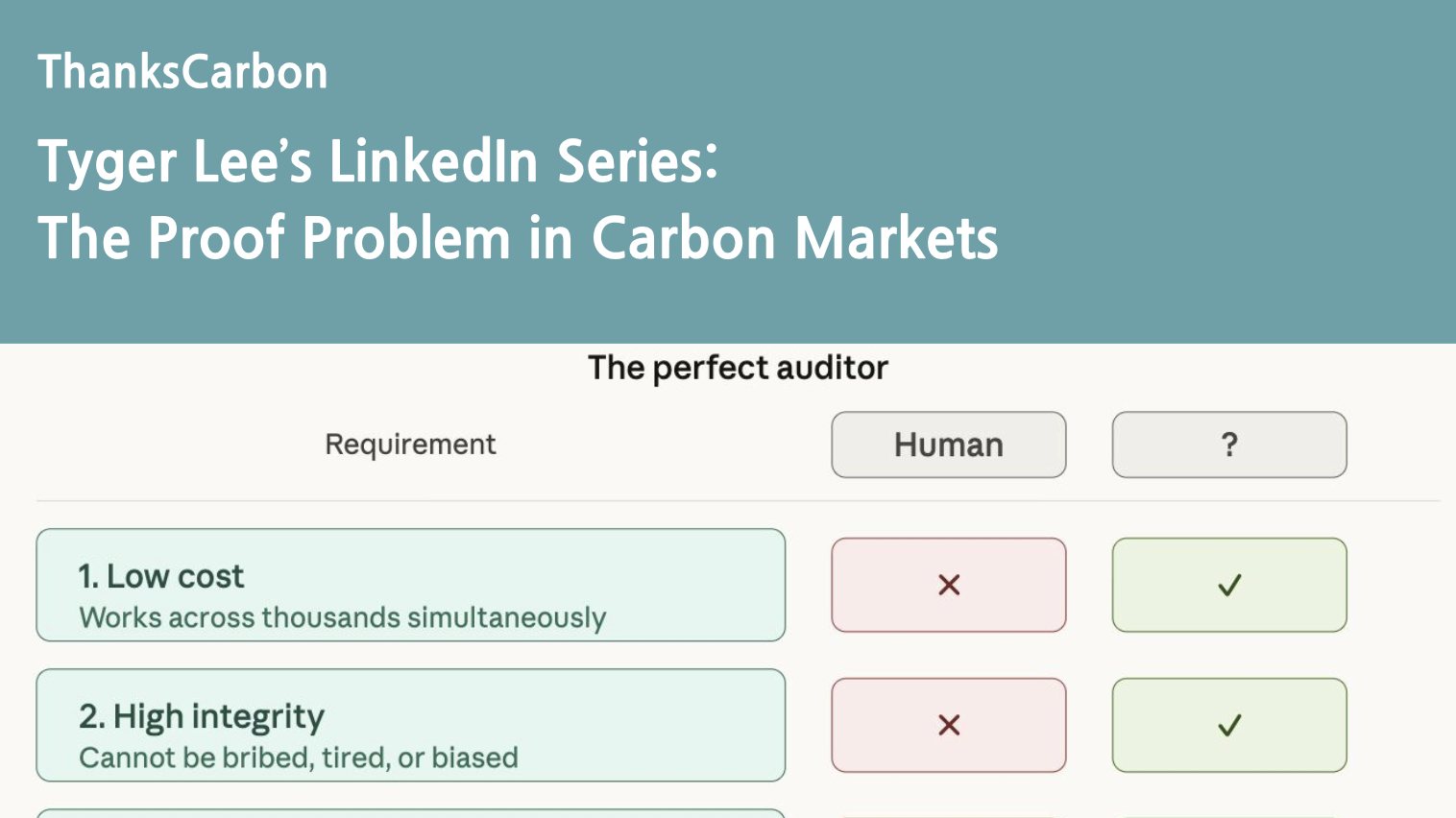This screenshot has height=818, width=1456.
Task: Select the "1. Low cost" requirement heading
Action: point(161,576)
